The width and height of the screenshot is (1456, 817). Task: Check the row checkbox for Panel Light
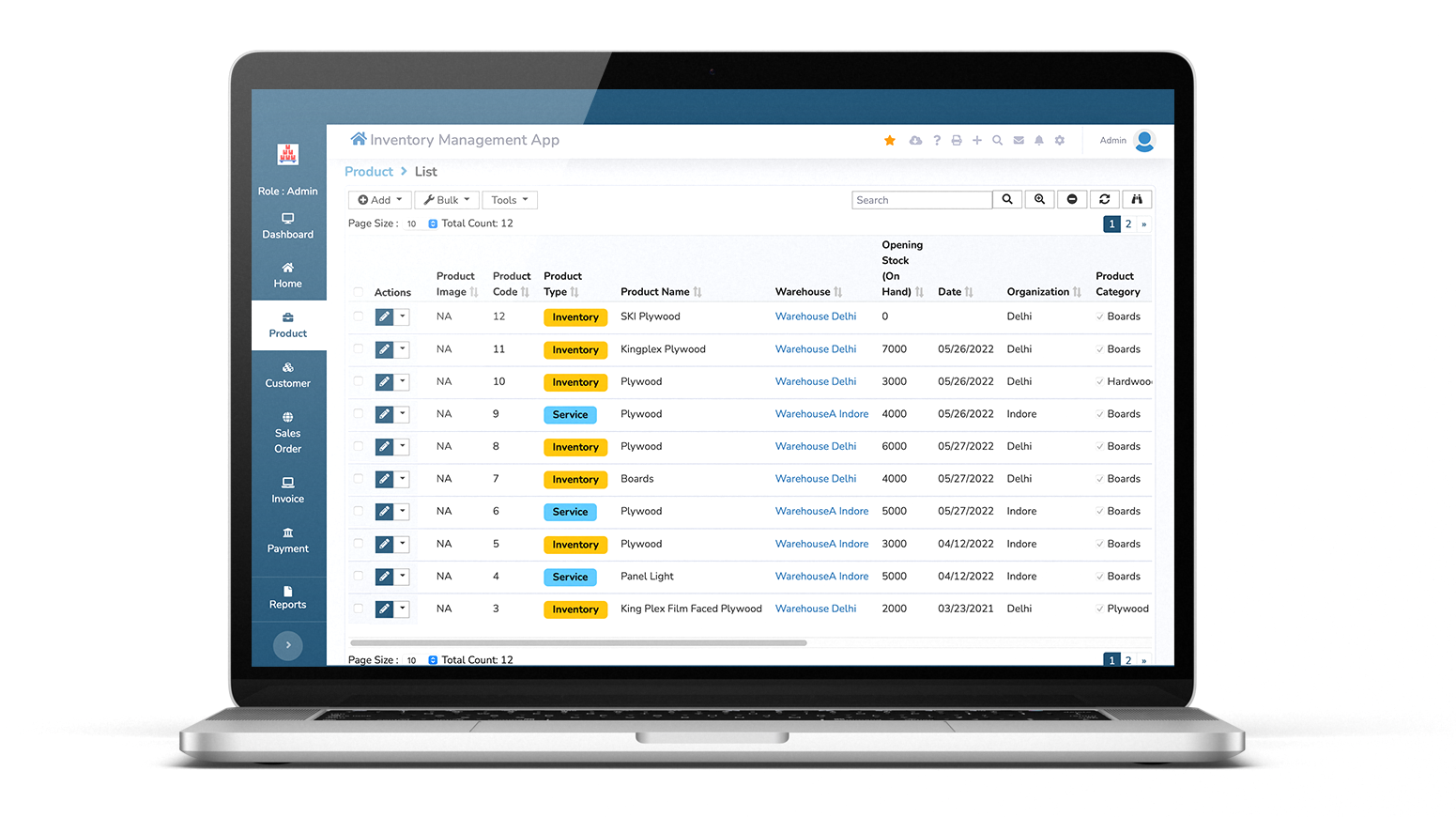358,577
